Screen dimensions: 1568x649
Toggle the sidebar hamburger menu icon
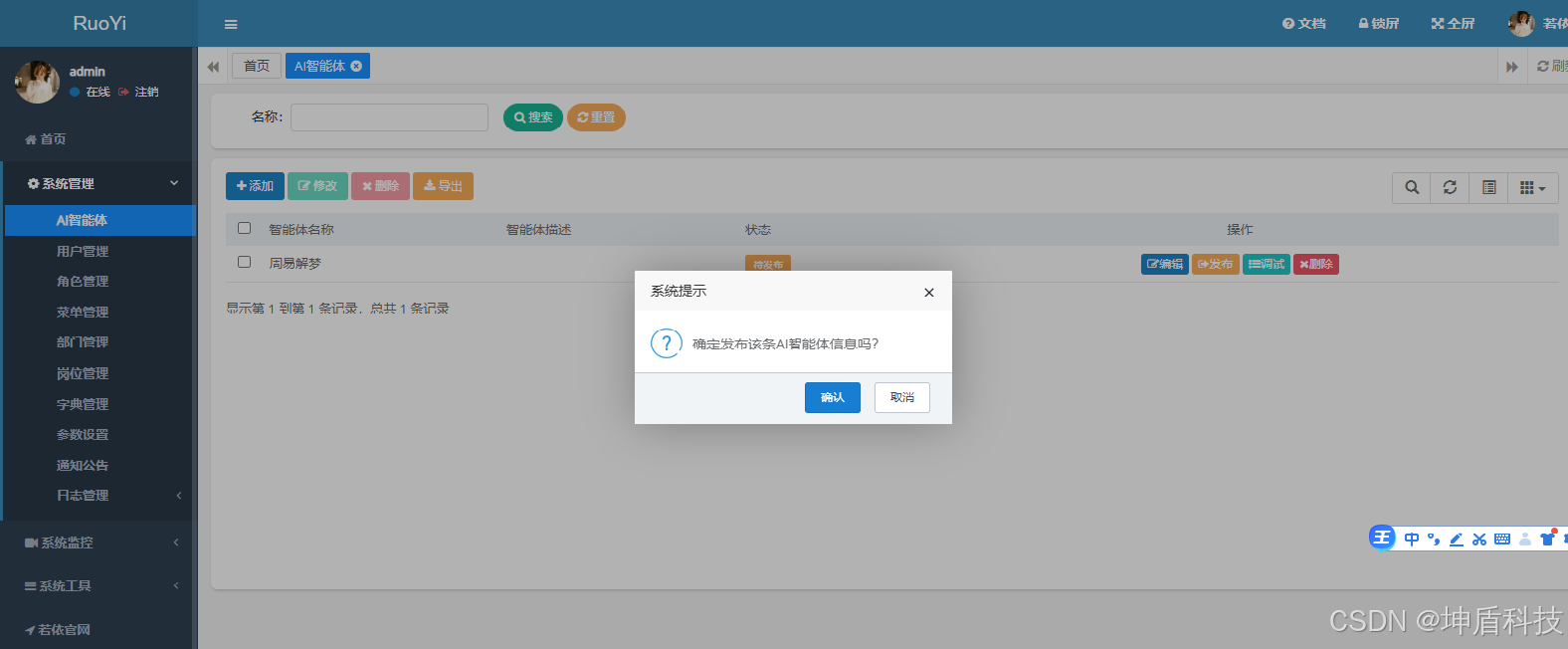point(231,24)
